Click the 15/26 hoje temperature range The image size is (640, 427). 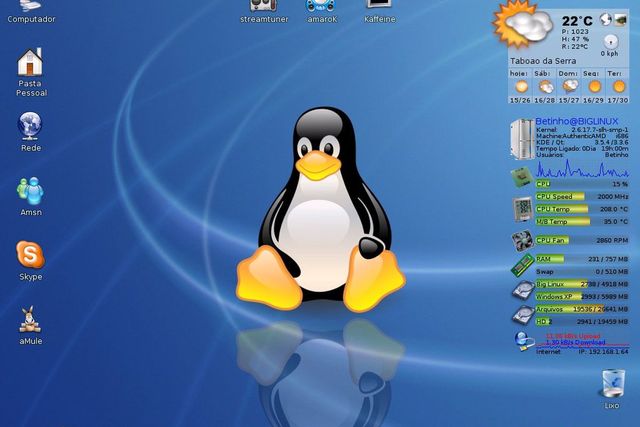520,100
